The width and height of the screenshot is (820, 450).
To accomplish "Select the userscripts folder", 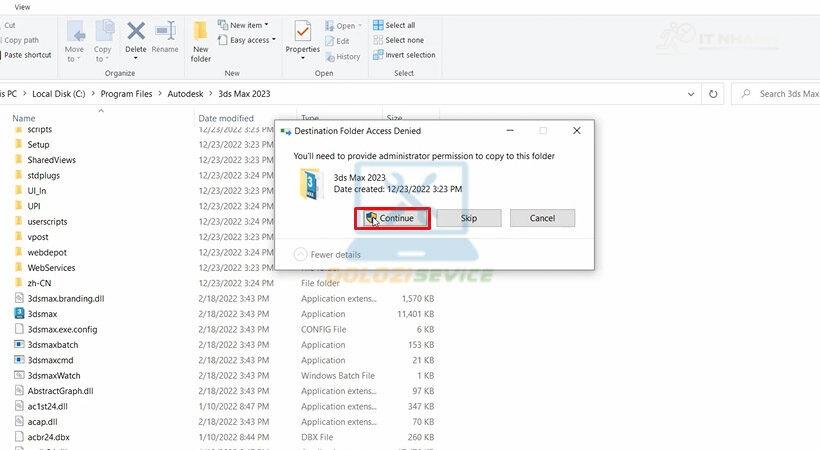I will [x=47, y=221].
